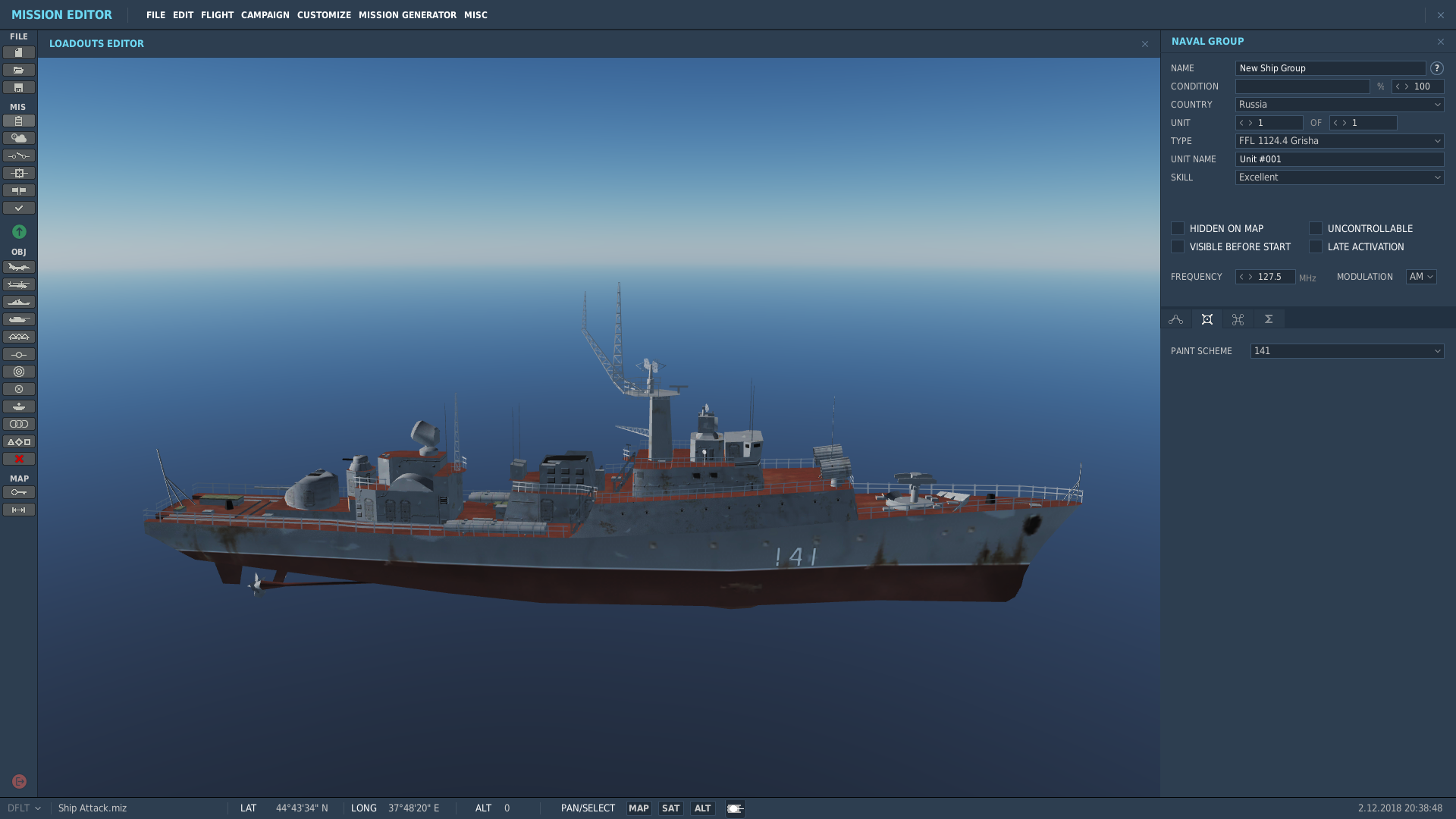Click the SAT map mode button
Viewport: 1456px width, 819px height.
point(670,808)
